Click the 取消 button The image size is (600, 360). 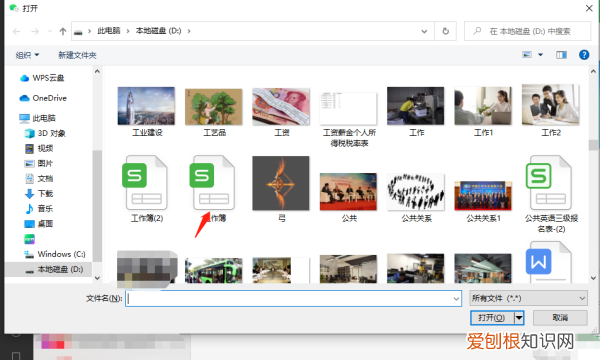560,318
